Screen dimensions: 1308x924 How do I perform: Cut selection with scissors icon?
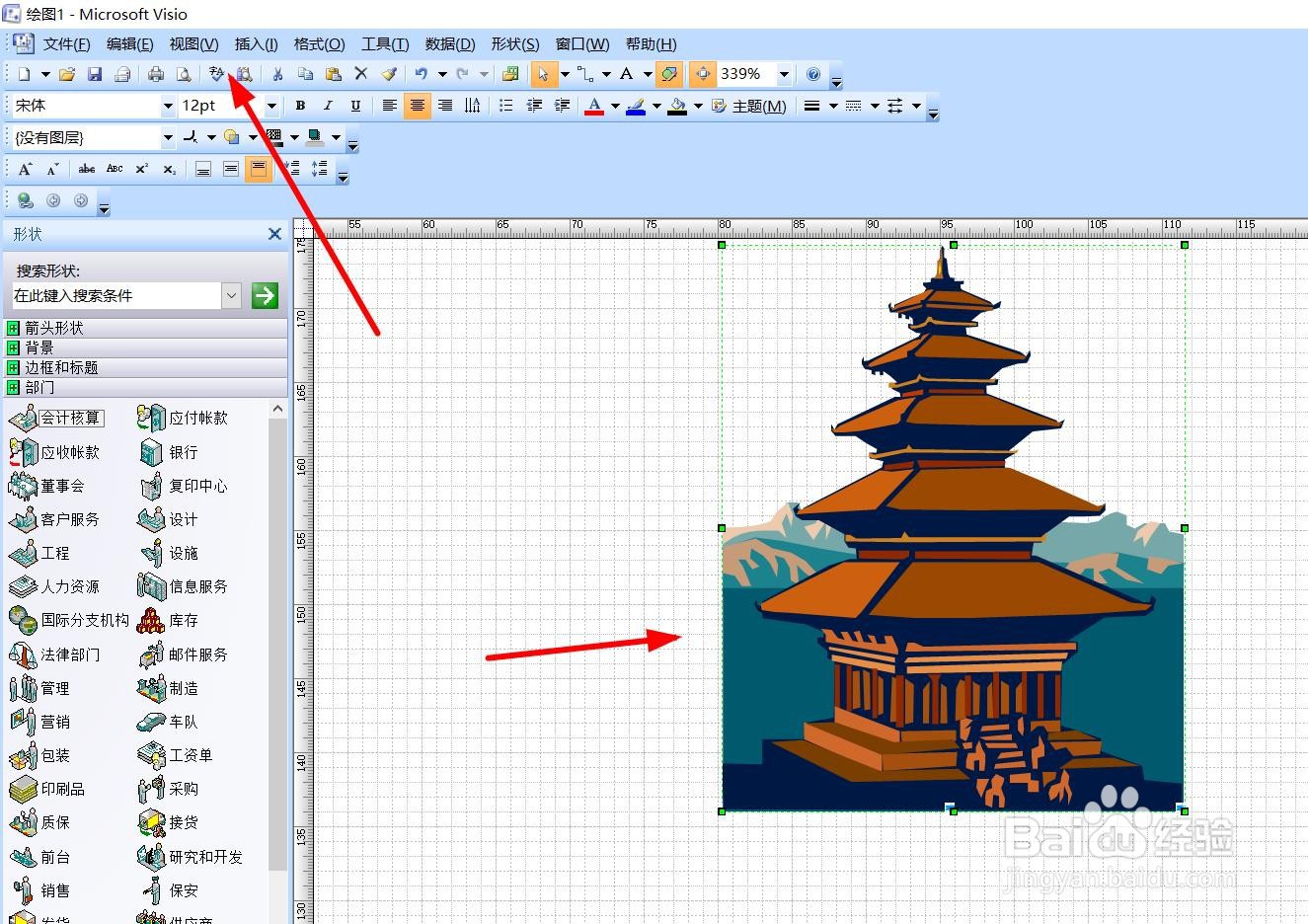tap(278, 74)
